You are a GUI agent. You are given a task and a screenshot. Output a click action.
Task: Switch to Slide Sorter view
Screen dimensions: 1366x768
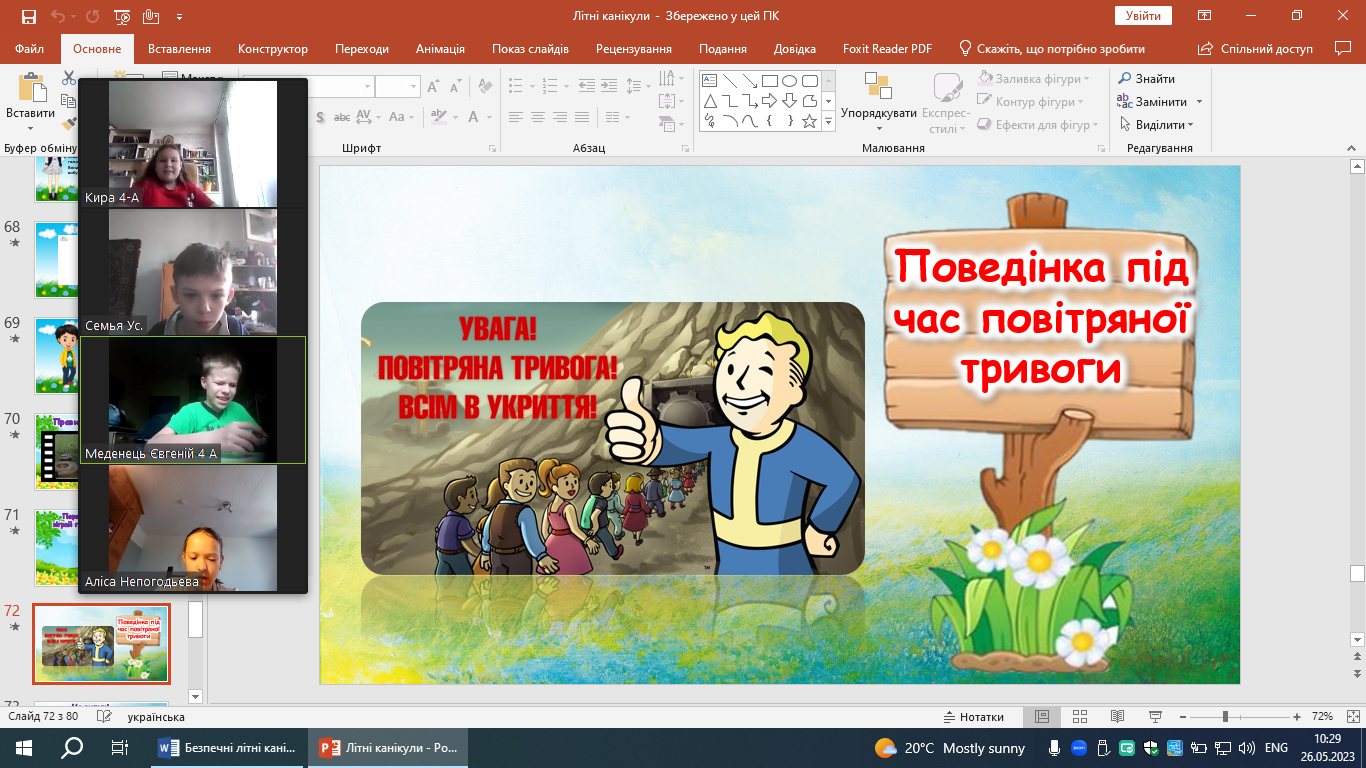pos(1079,717)
